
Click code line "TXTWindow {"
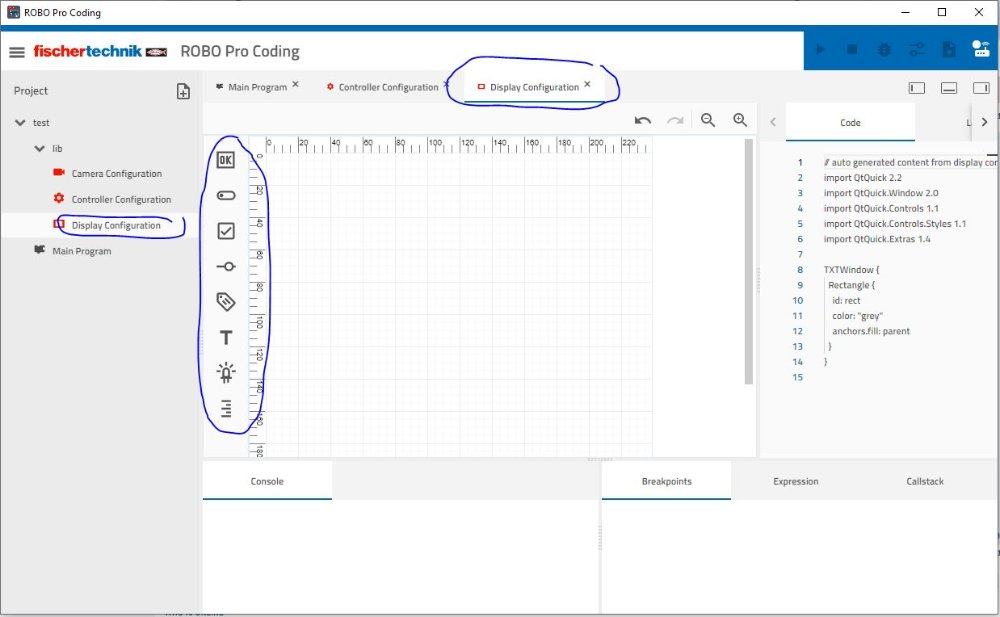[851, 270]
